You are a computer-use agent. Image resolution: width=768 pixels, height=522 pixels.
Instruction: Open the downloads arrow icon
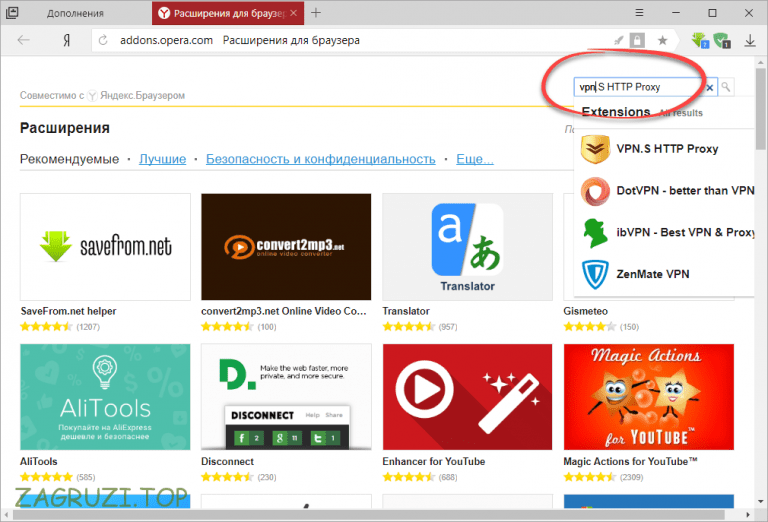750,40
